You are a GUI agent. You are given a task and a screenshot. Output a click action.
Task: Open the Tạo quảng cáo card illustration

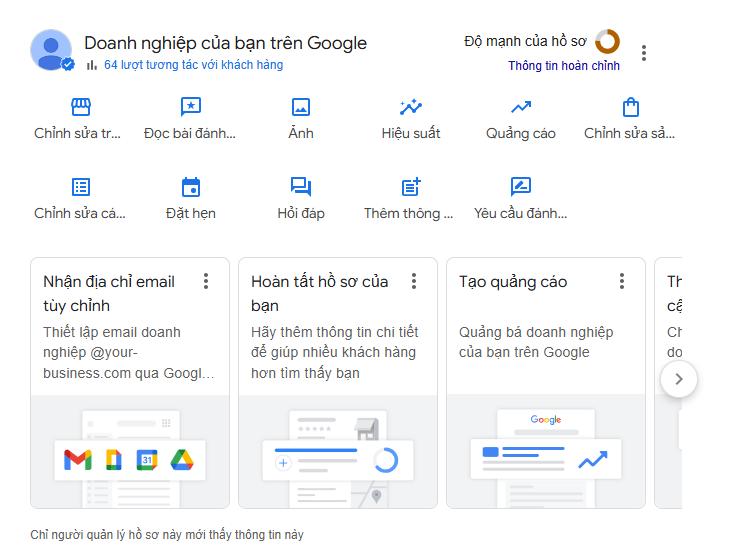tap(545, 452)
